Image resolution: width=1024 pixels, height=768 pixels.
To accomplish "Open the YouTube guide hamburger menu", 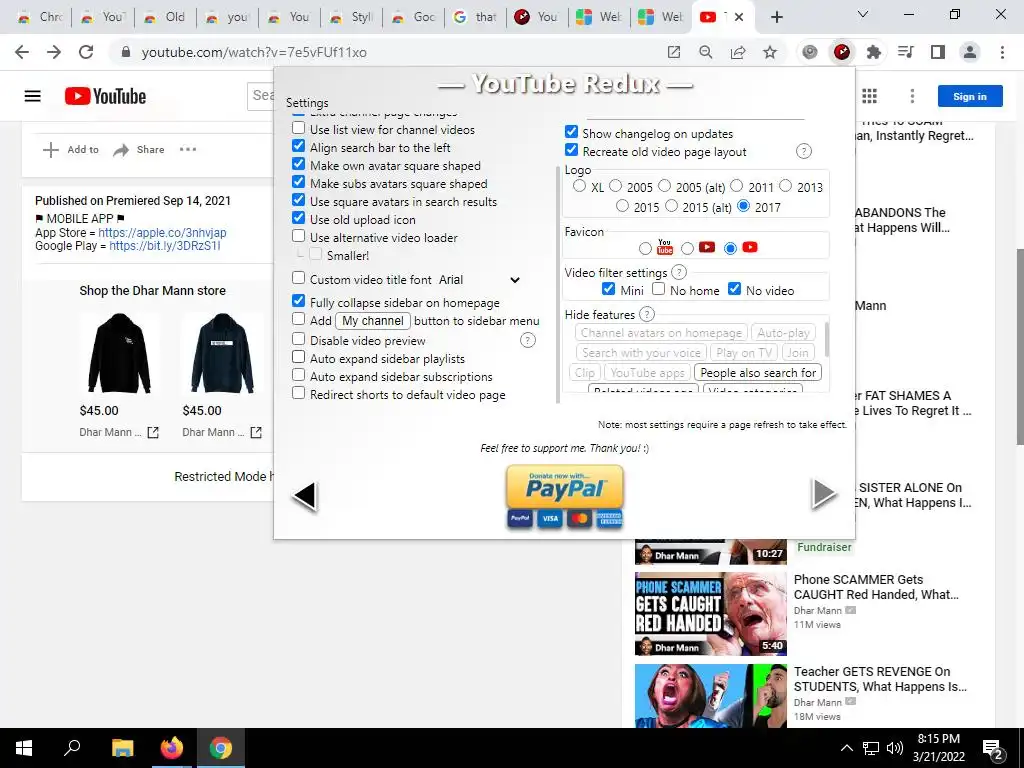I will click(x=33, y=97).
